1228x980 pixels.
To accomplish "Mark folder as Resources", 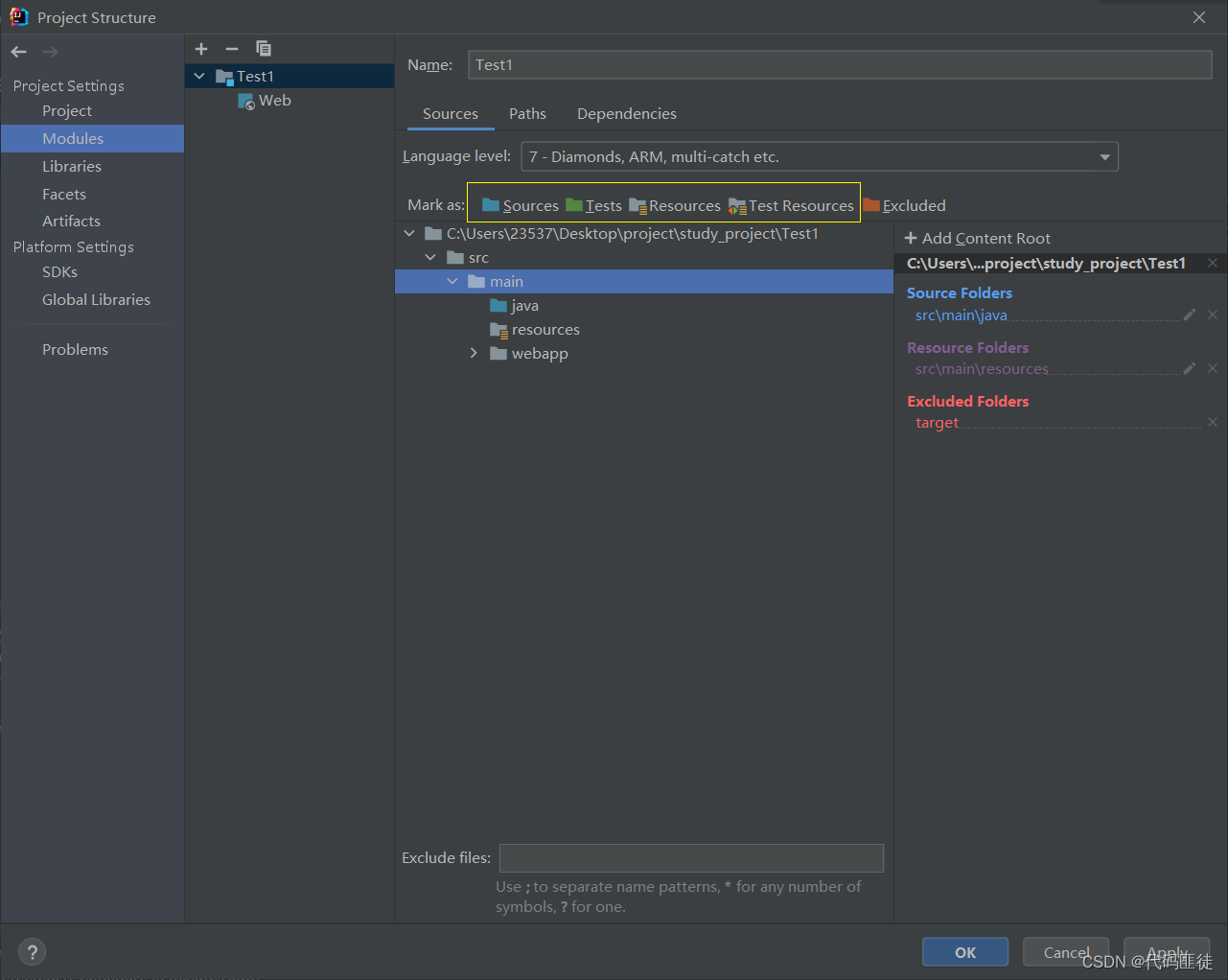I will 675,205.
